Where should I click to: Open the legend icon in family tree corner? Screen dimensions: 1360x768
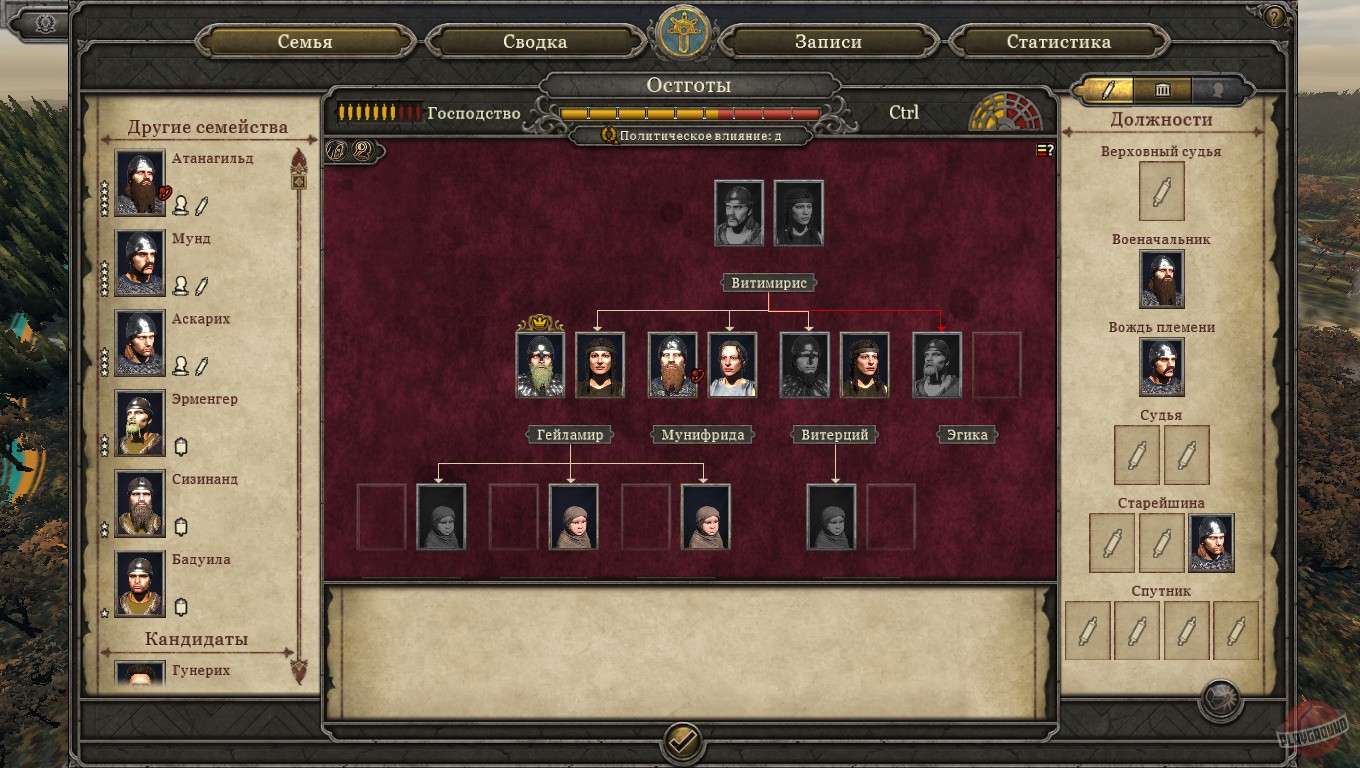click(x=1045, y=150)
